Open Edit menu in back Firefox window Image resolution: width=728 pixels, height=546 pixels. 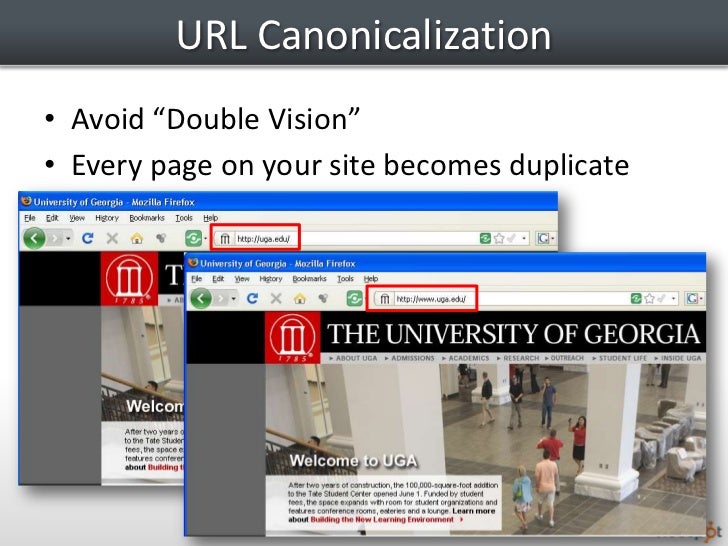point(52,218)
